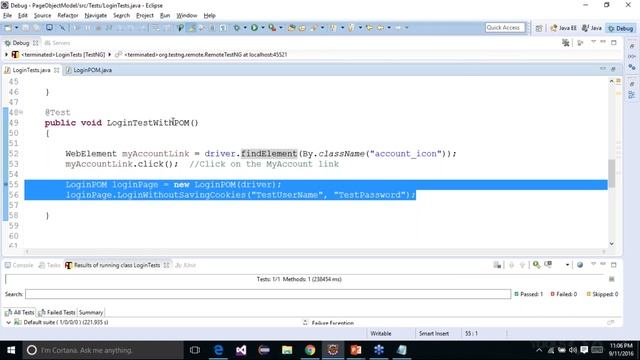Click the Task View taskbar icon
The height and width of the screenshot is (360, 640).
(195, 350)
